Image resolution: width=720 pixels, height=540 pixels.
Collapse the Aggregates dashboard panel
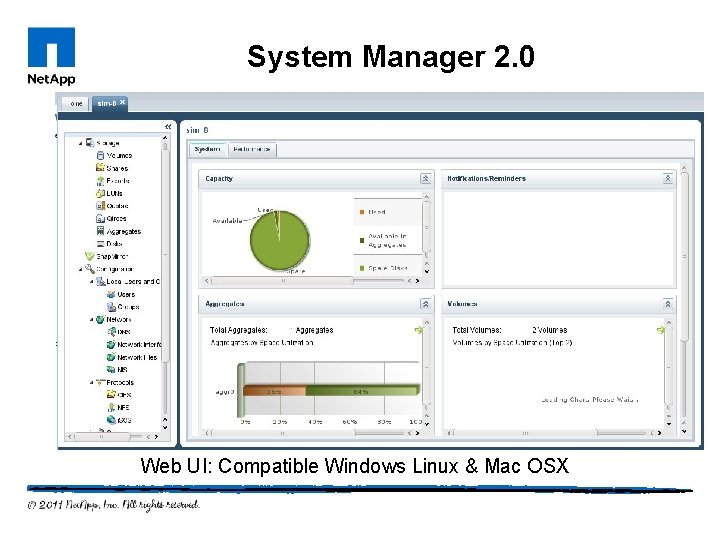pos(425,304)
